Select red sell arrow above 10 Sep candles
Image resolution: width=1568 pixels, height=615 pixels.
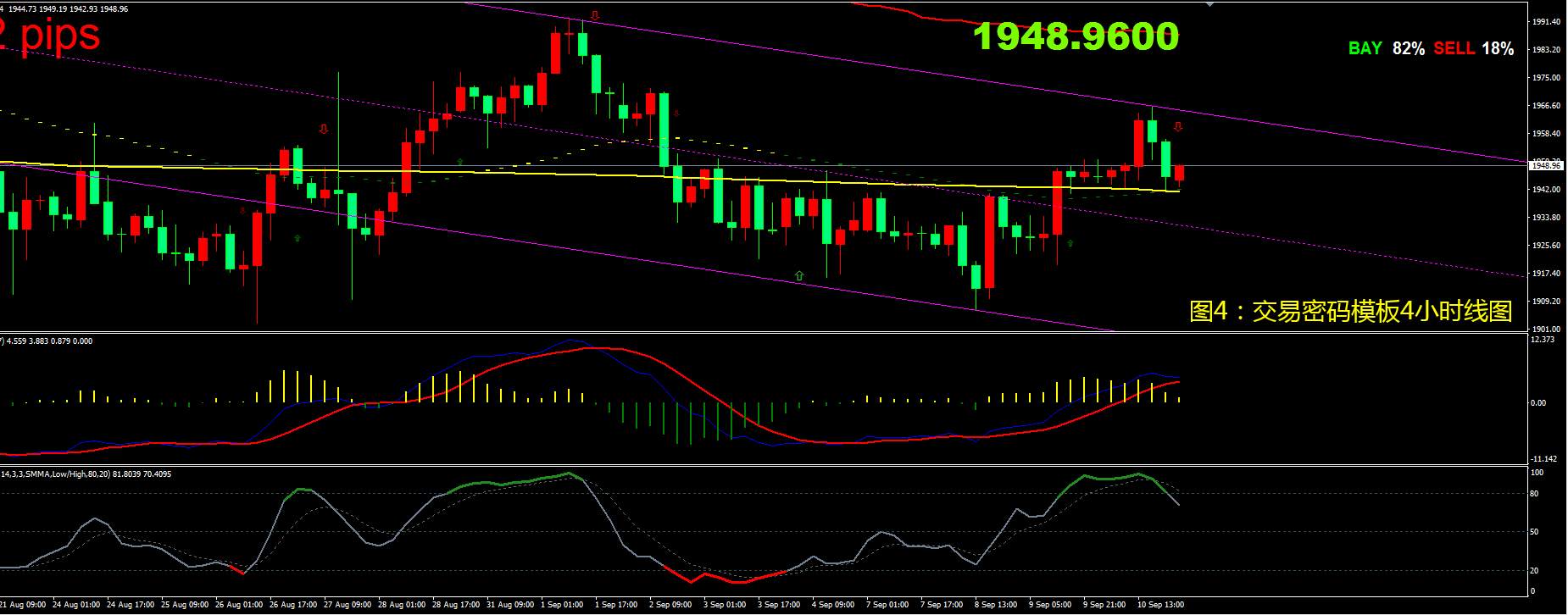[x=1177, y=127]
